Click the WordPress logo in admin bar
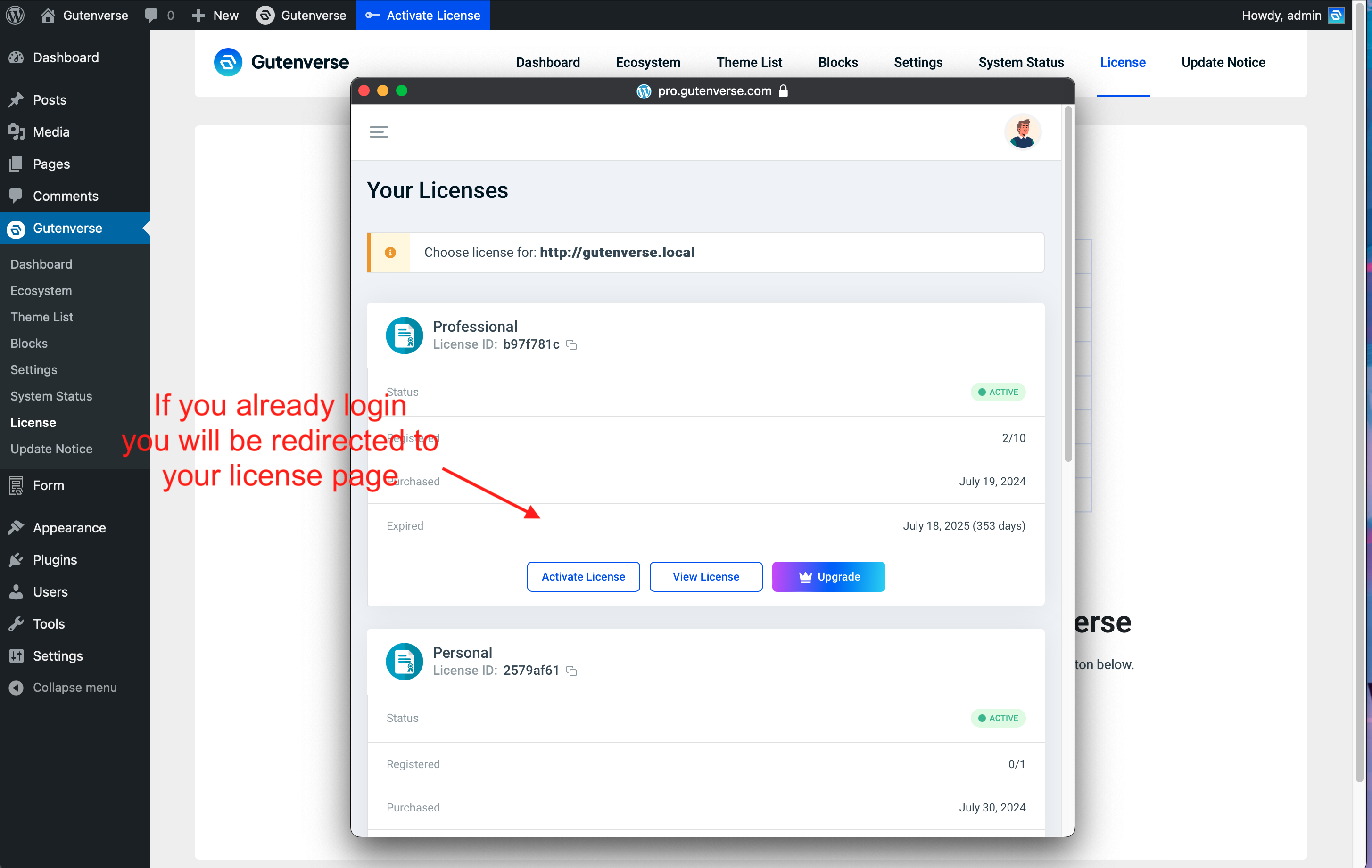1372x868 pixels. 16,16
